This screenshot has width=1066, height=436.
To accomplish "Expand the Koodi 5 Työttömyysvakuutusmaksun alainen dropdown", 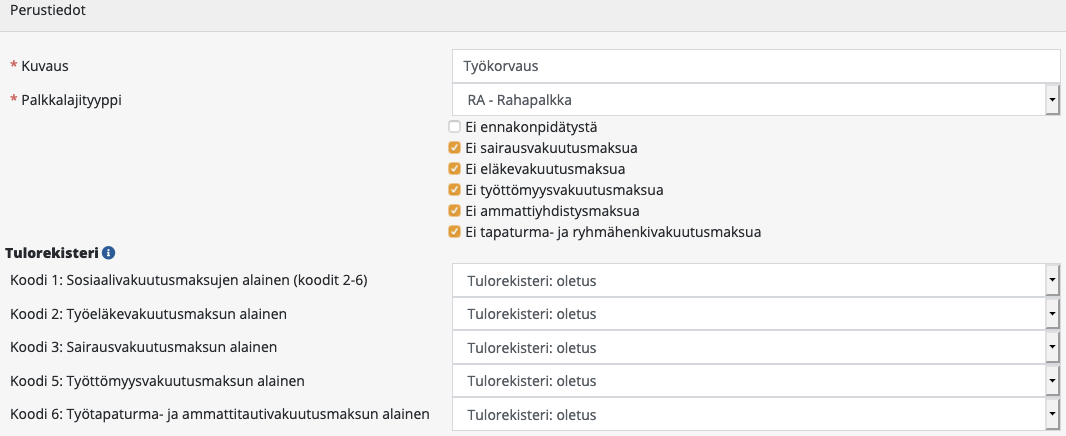I will pyautogui.click(x=755, y=381).
